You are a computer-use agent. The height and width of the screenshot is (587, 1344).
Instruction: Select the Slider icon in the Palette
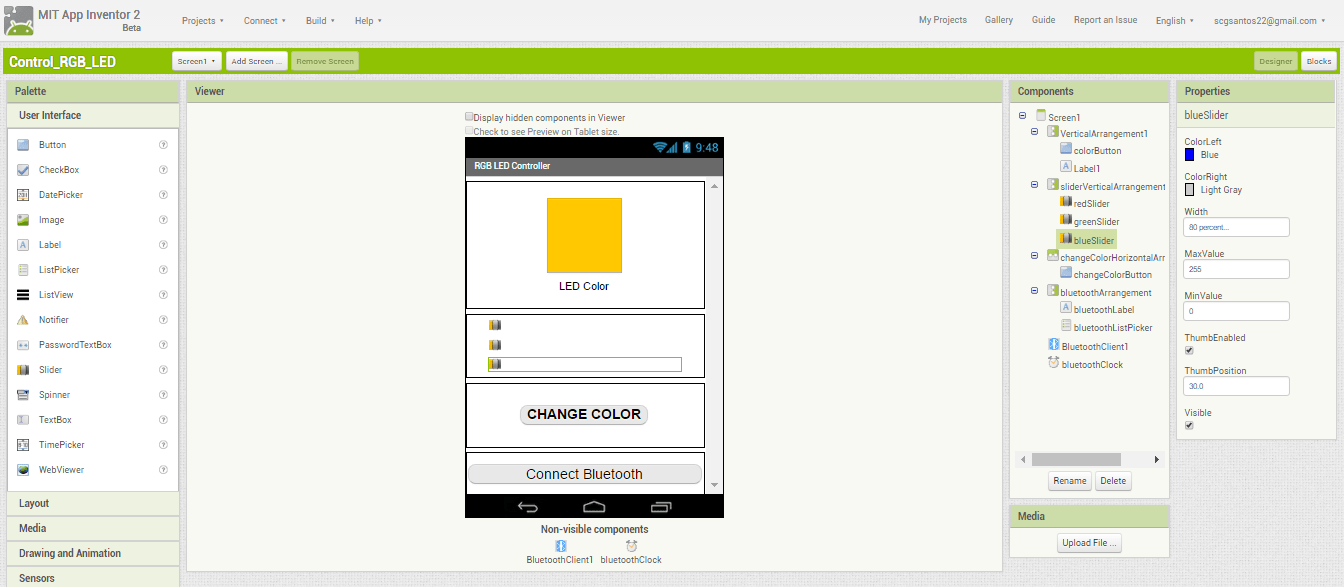click(23, 370)
